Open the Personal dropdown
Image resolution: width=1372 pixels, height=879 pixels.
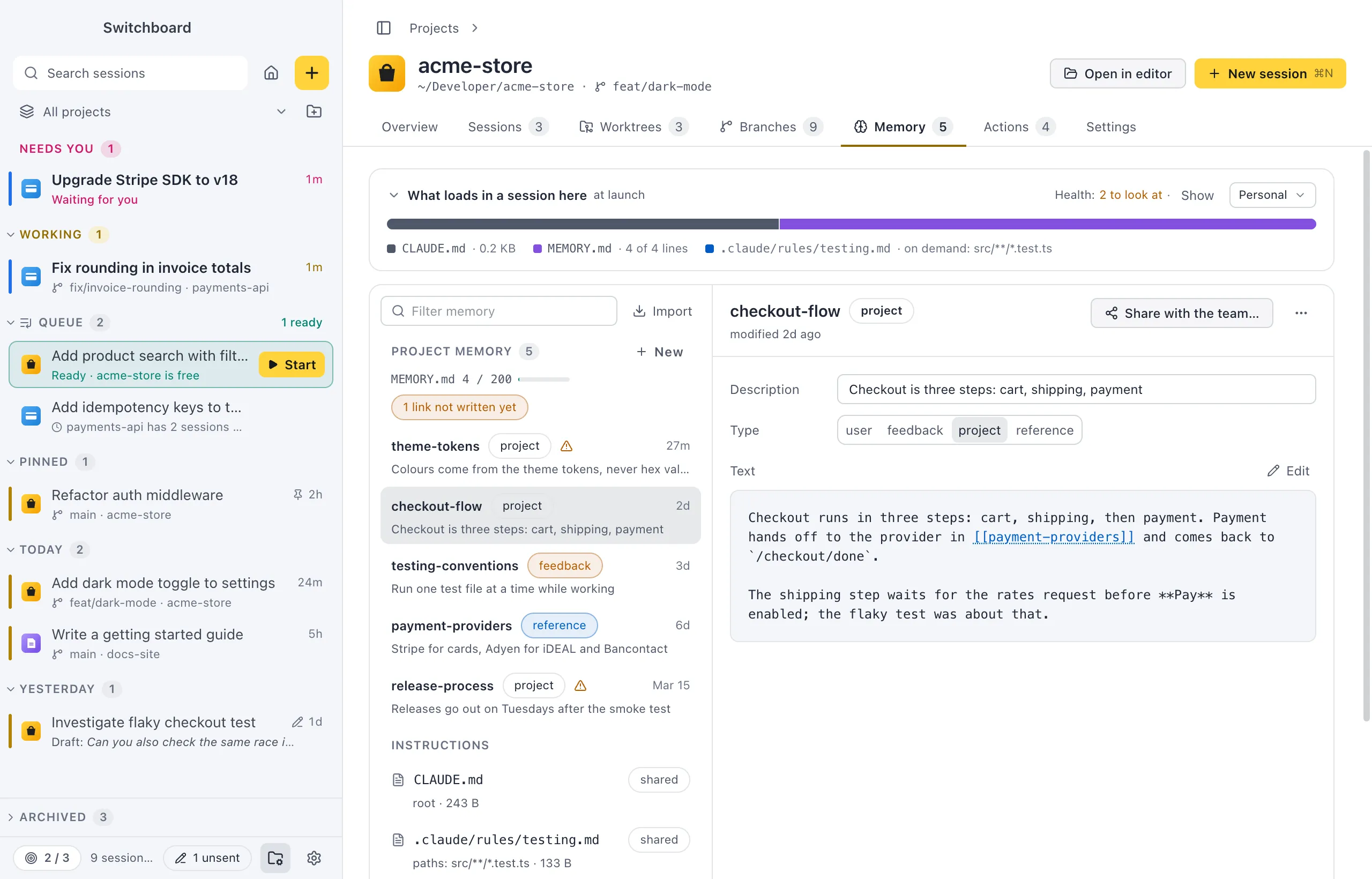tap(1272, 195)
